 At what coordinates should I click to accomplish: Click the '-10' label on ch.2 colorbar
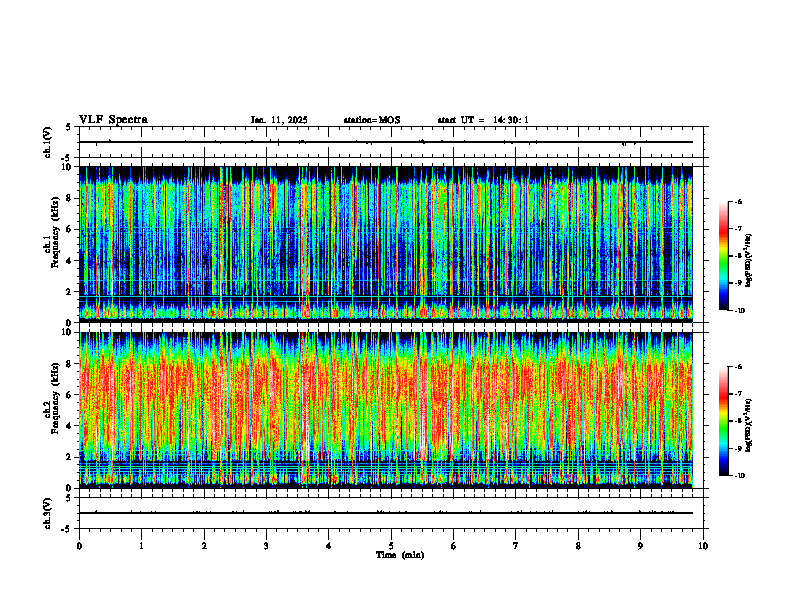[x=740, y=476]
